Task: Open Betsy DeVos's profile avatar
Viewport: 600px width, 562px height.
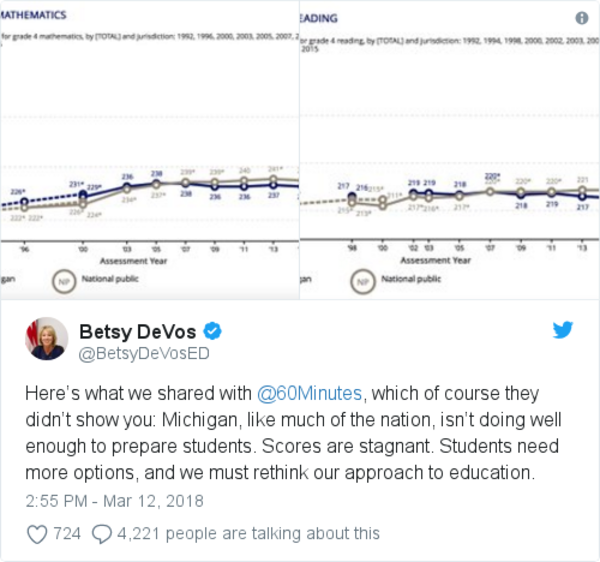Action: tap(47, 339)
